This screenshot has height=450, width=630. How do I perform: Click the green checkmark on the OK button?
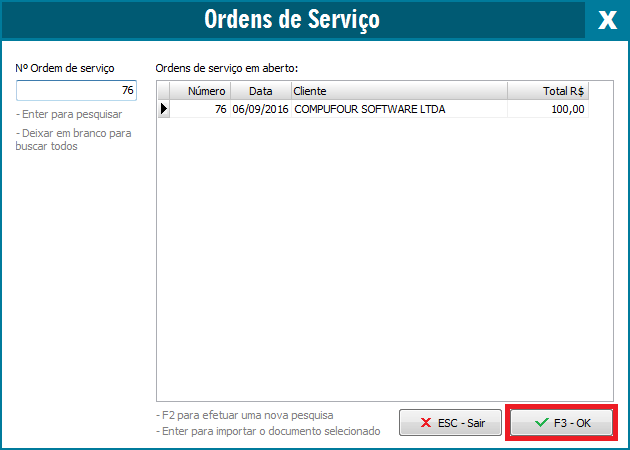coord(541,423)
